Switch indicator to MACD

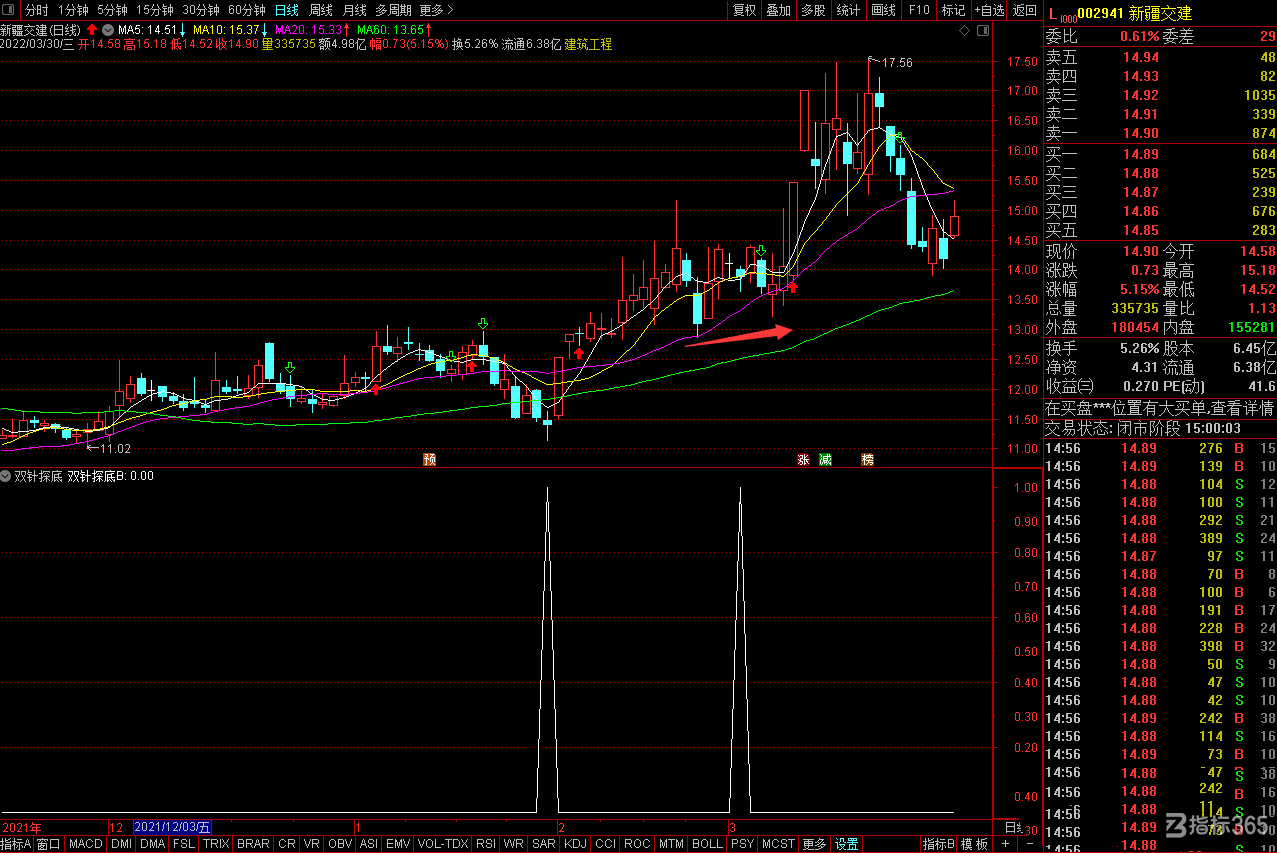pyautogui.click(x=86, y=844)
